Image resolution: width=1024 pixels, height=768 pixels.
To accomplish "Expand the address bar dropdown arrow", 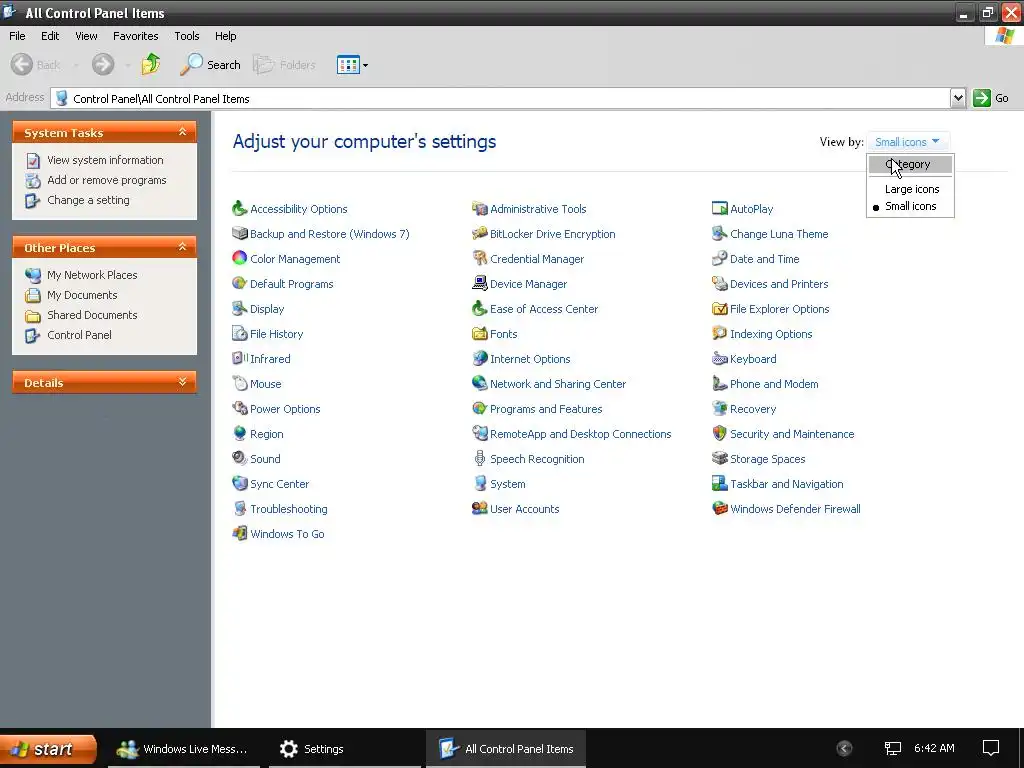I will pos(957,98).
